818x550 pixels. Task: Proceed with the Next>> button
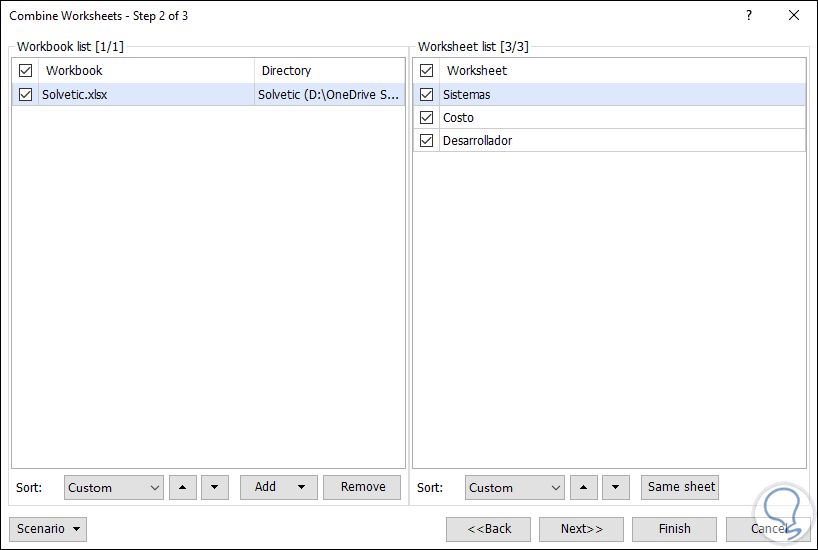[581, 529]
